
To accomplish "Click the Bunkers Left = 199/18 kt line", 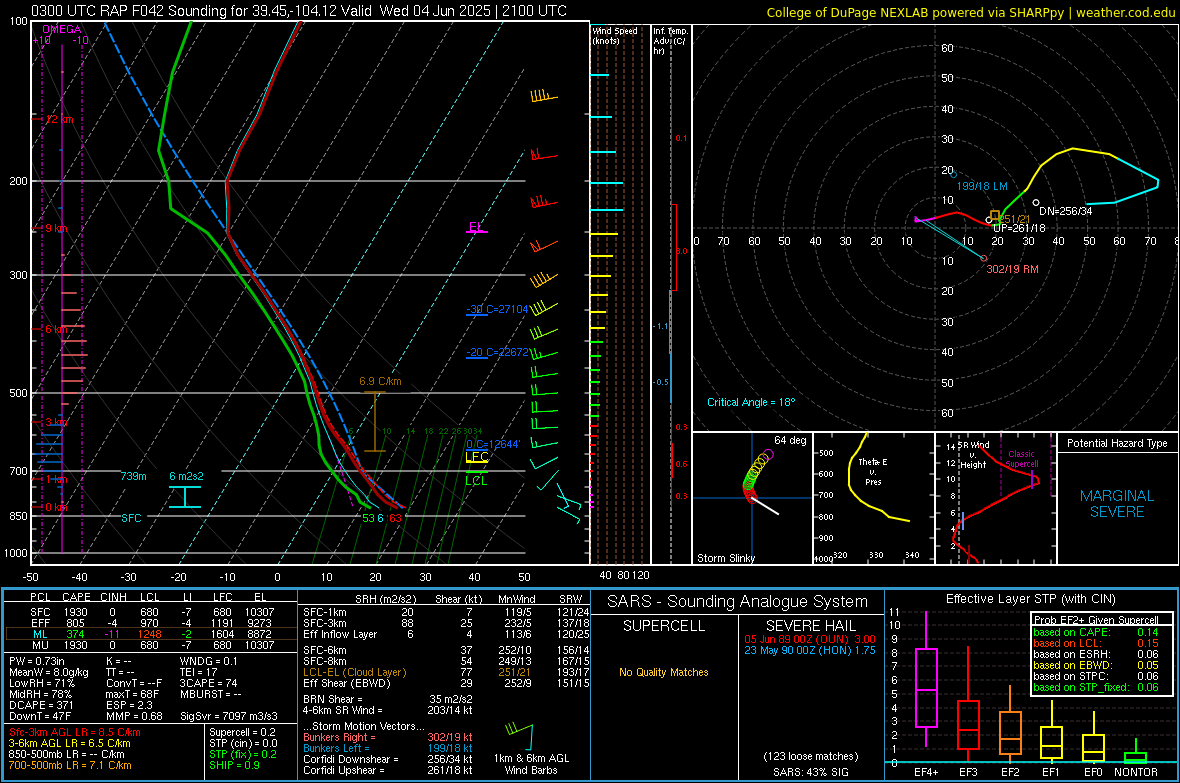I will coord(388,748).
